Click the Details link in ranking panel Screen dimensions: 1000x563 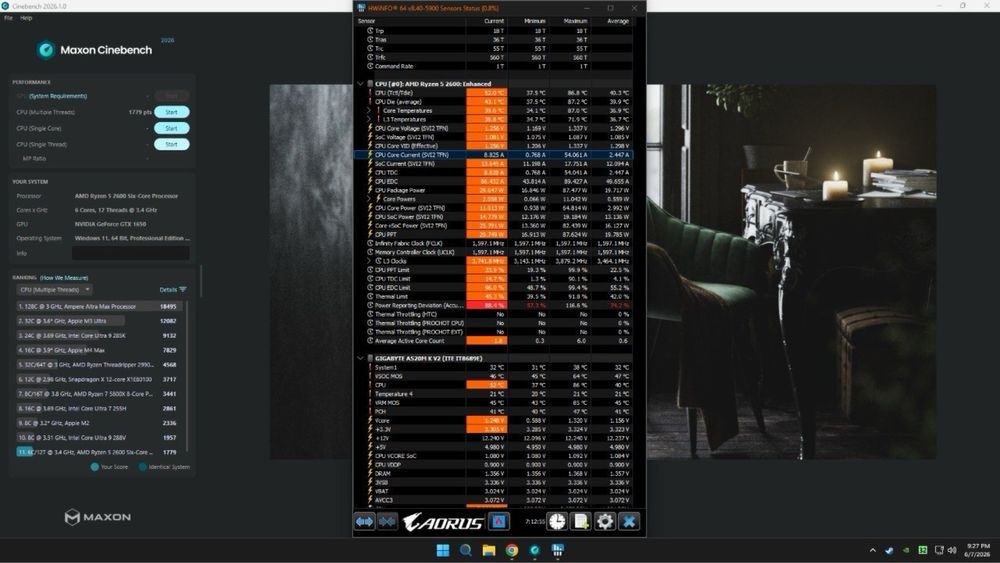[x=168, y=289]
